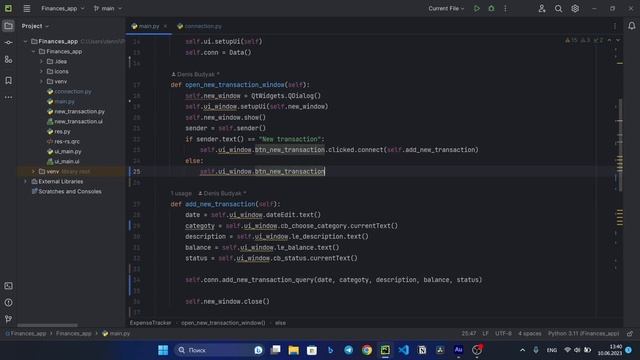Viewport: 640px width, 360px height.
Task: Open more run actions menu
Action: coord(505,8)
